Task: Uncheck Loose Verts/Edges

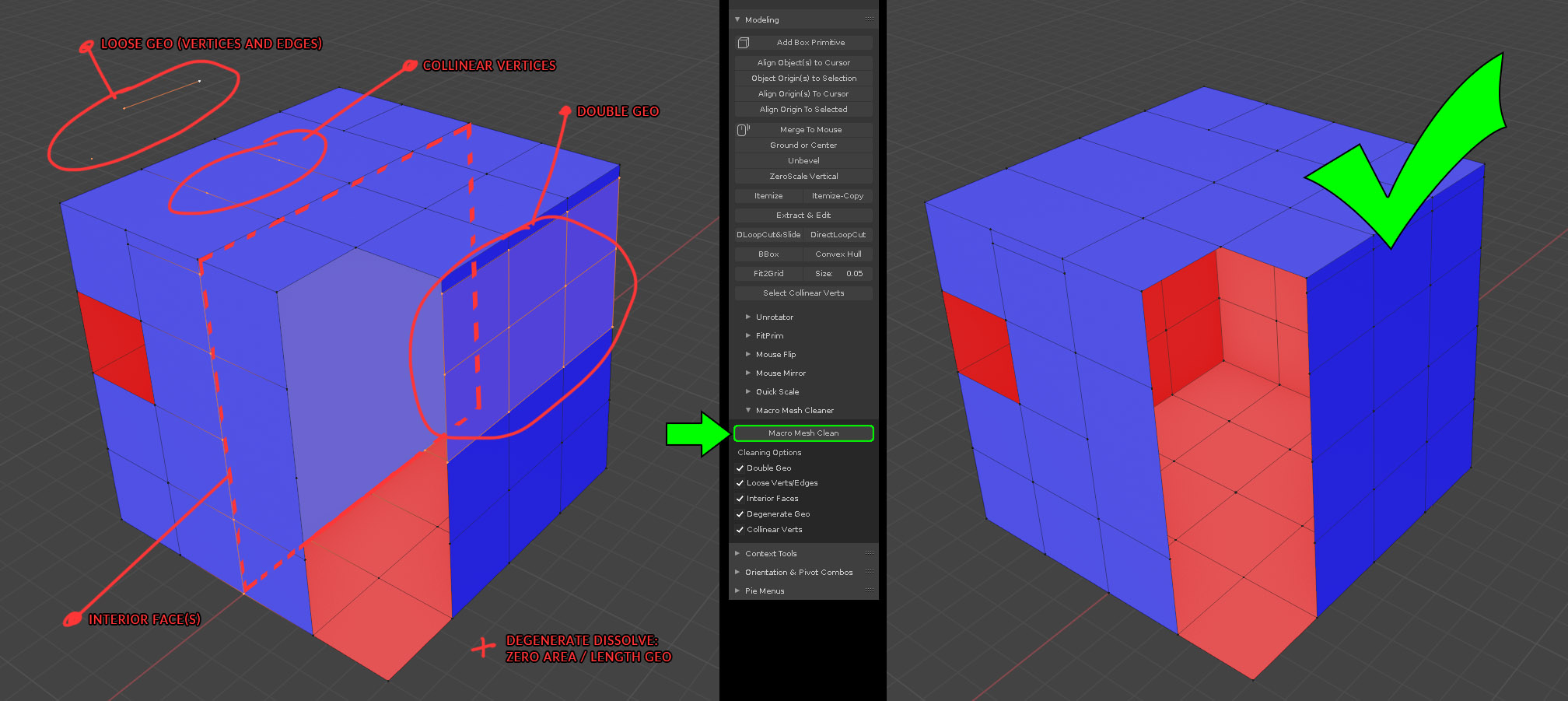Action: click(740, 482)
